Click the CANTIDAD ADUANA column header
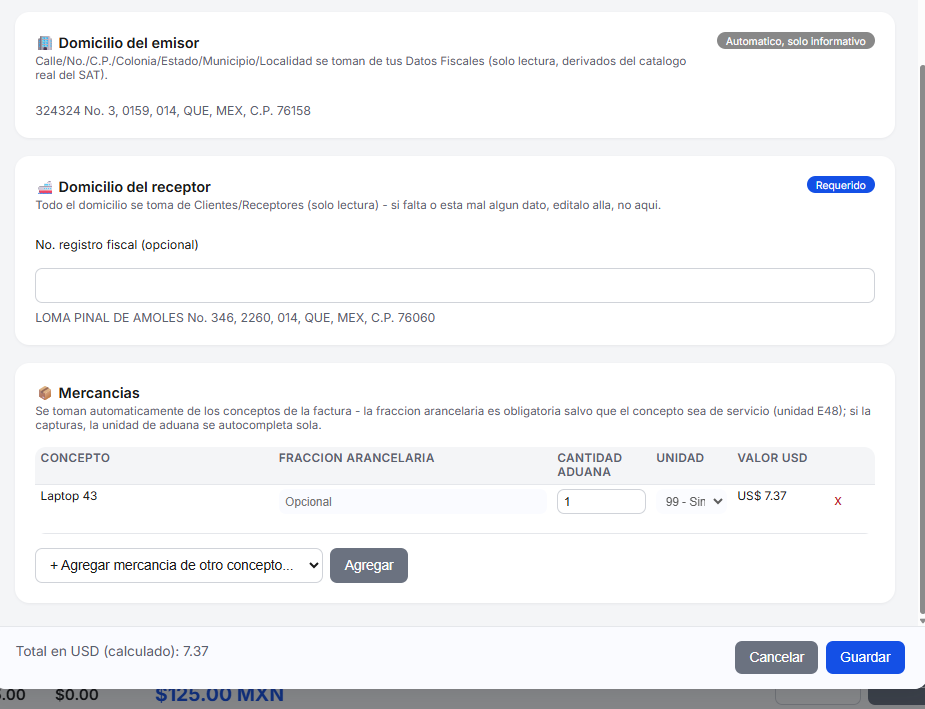The width and height of the screenshot is (925, 709). tap(589, 465)
